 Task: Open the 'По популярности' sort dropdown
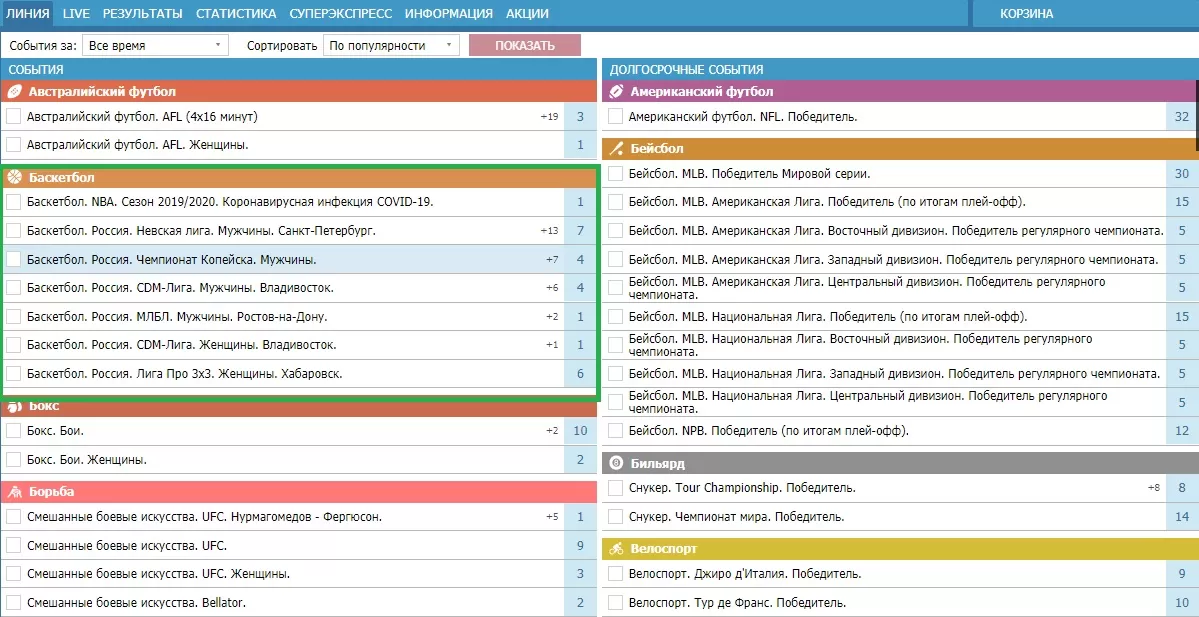[391, 45]
